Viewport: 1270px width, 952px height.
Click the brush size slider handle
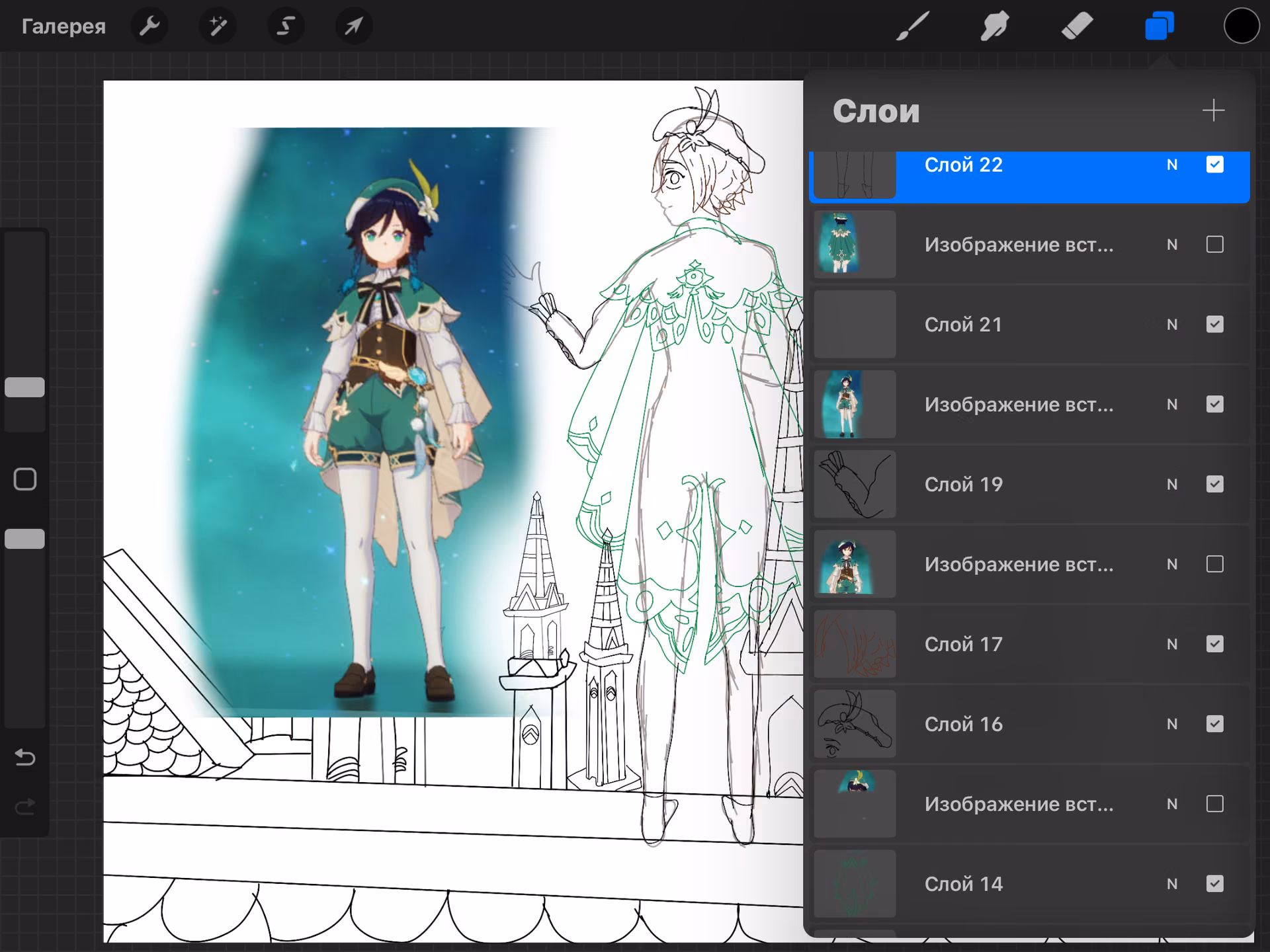tap(25, 387)
